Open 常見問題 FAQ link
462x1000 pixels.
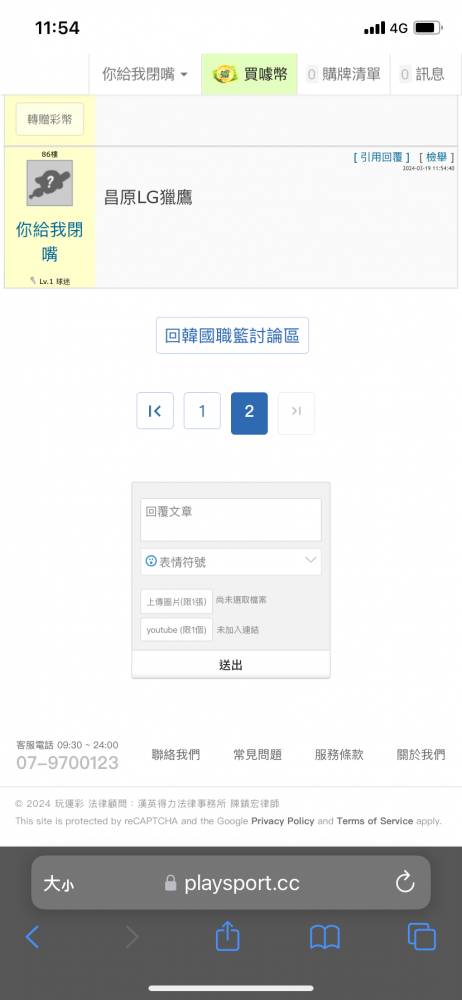coord(257,755)
